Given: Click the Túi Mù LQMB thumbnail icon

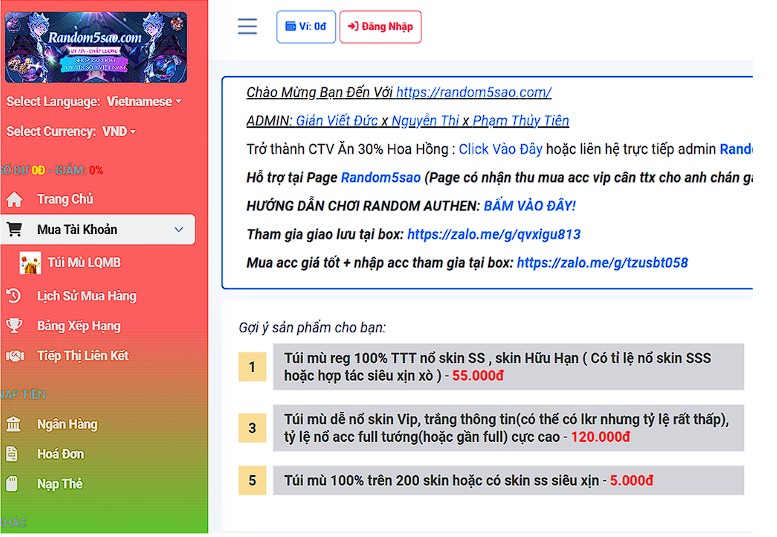Looking at the screenshot, I should 30,263.
